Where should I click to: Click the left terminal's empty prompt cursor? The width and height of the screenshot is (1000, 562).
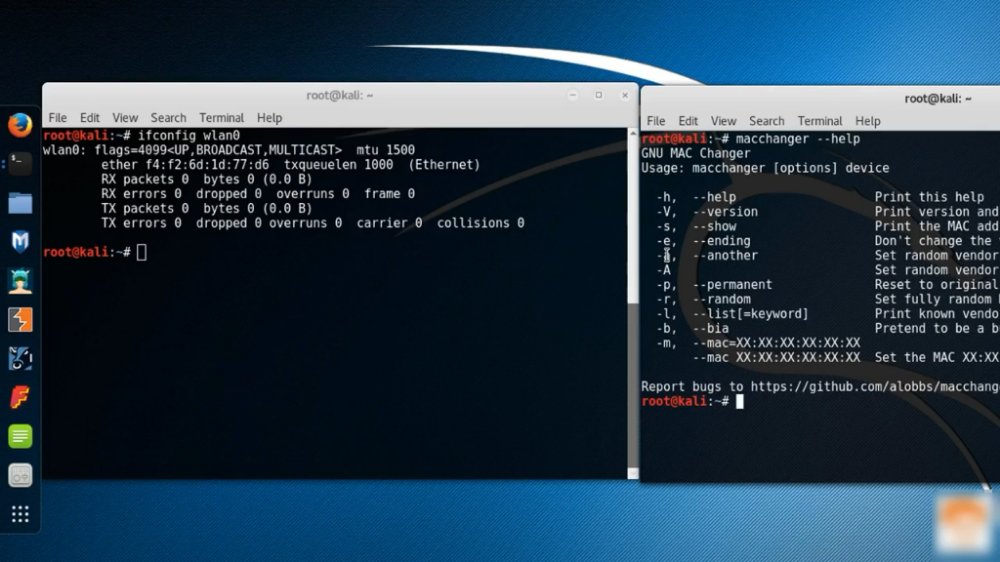point(142,252)
